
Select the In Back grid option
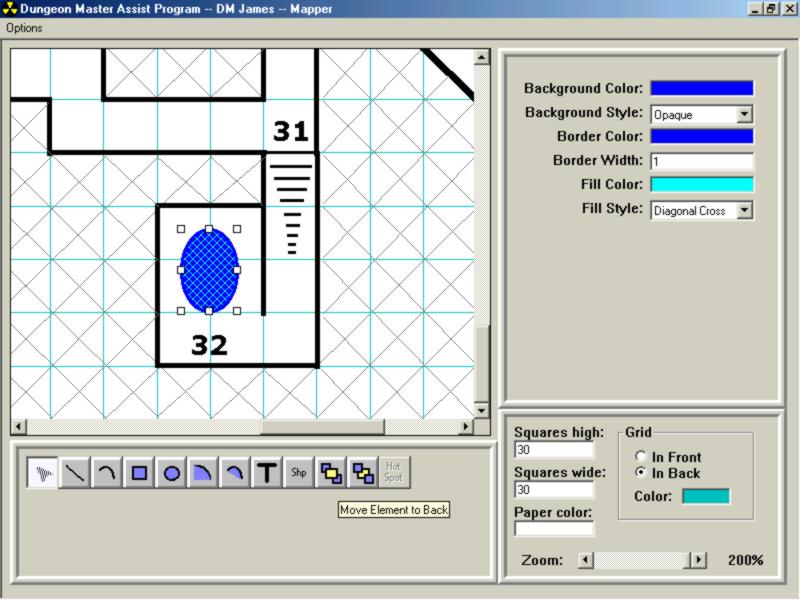pyautogui.click(x=640, y=473)
